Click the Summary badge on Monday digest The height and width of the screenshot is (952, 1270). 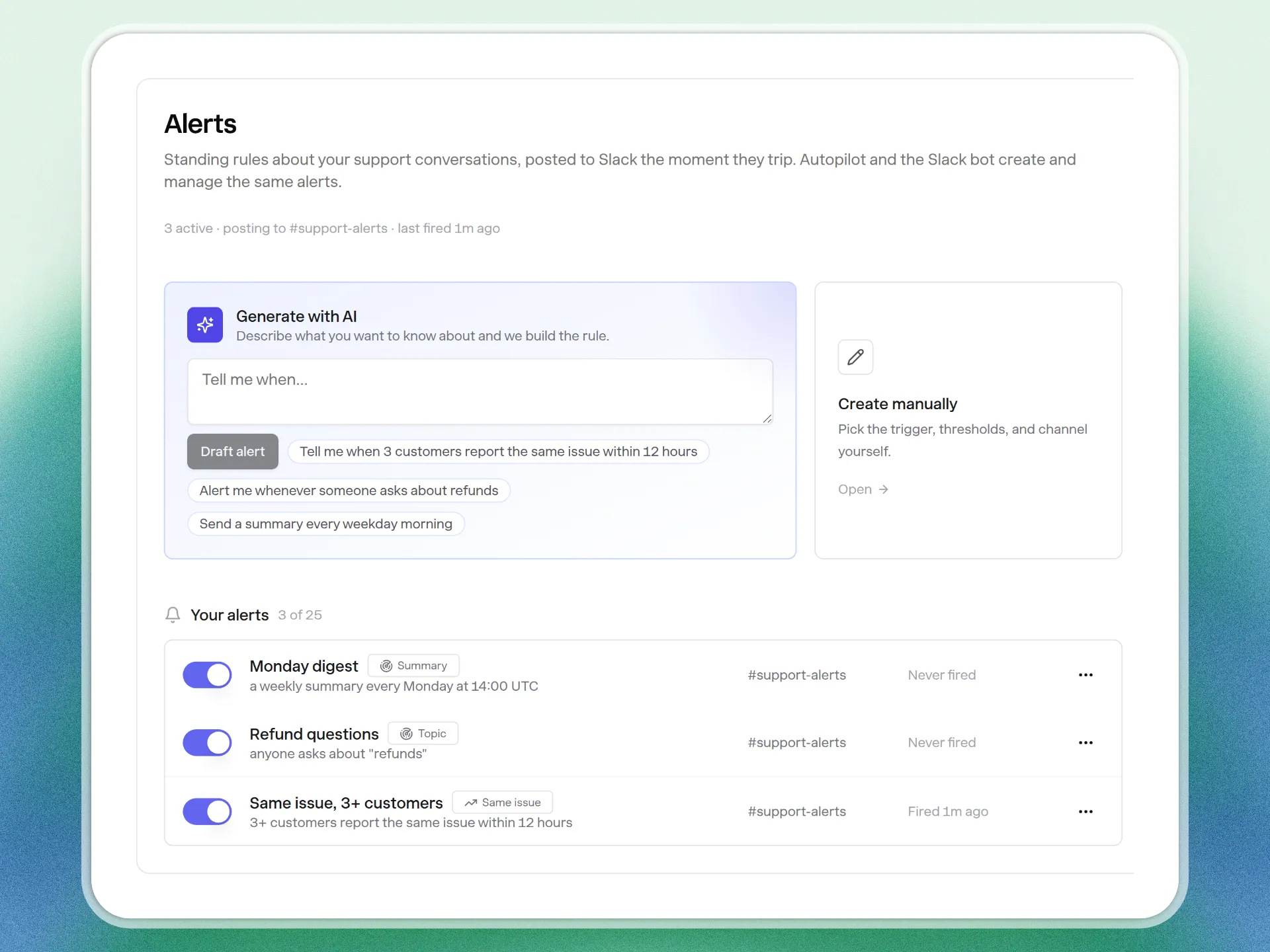pyautogui.click(x=413, y=666)
